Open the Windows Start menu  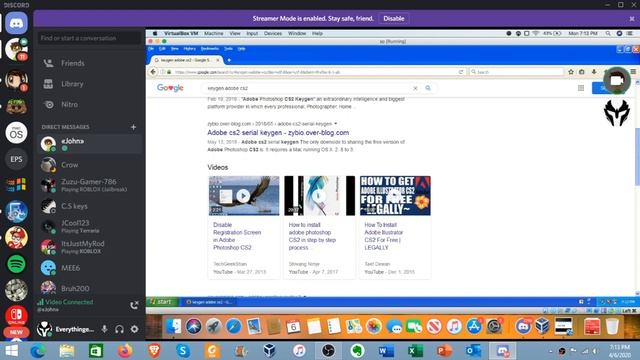[x=12, y=351]
